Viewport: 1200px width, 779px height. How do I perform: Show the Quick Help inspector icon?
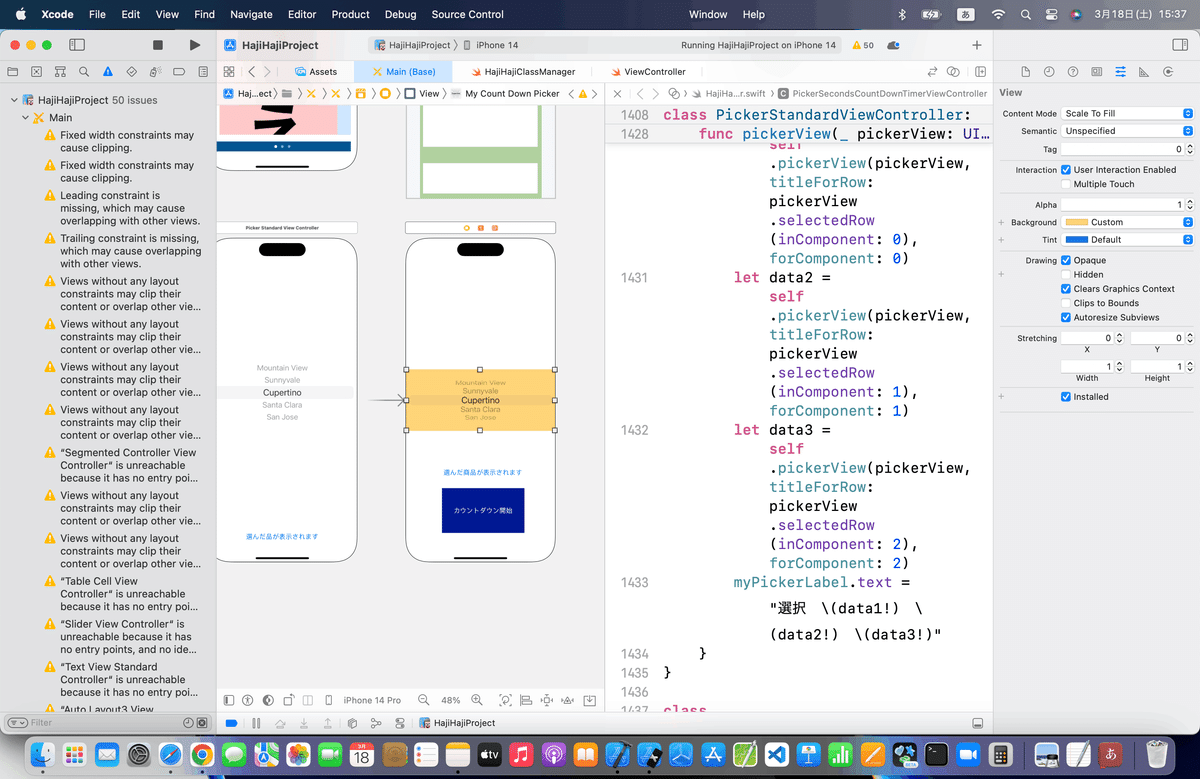coord(1073,72)
